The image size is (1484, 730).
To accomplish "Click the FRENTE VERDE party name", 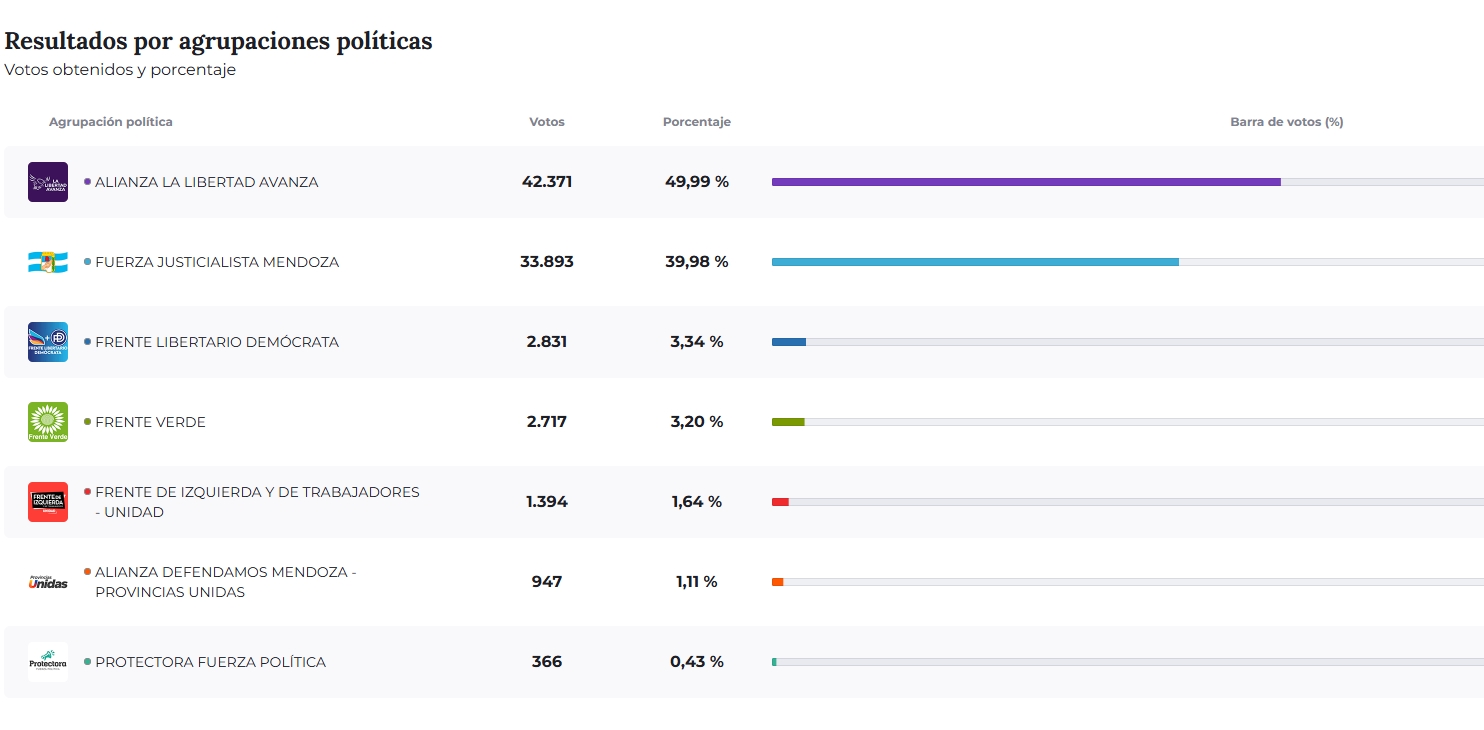I will pyautogui.click(x=150, y=422).
